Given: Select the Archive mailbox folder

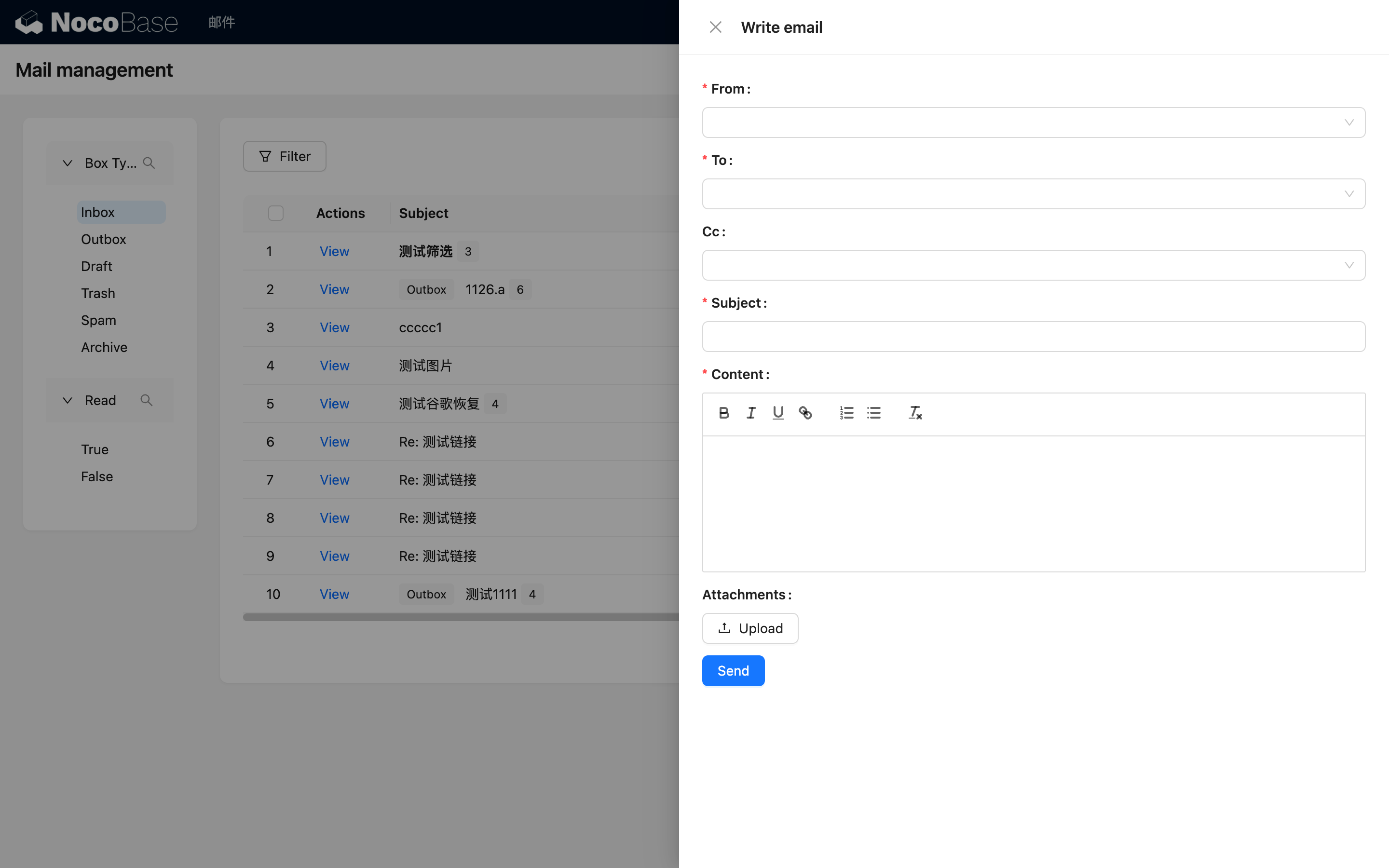Looking at the screenshot, I should tap(104, 347).
